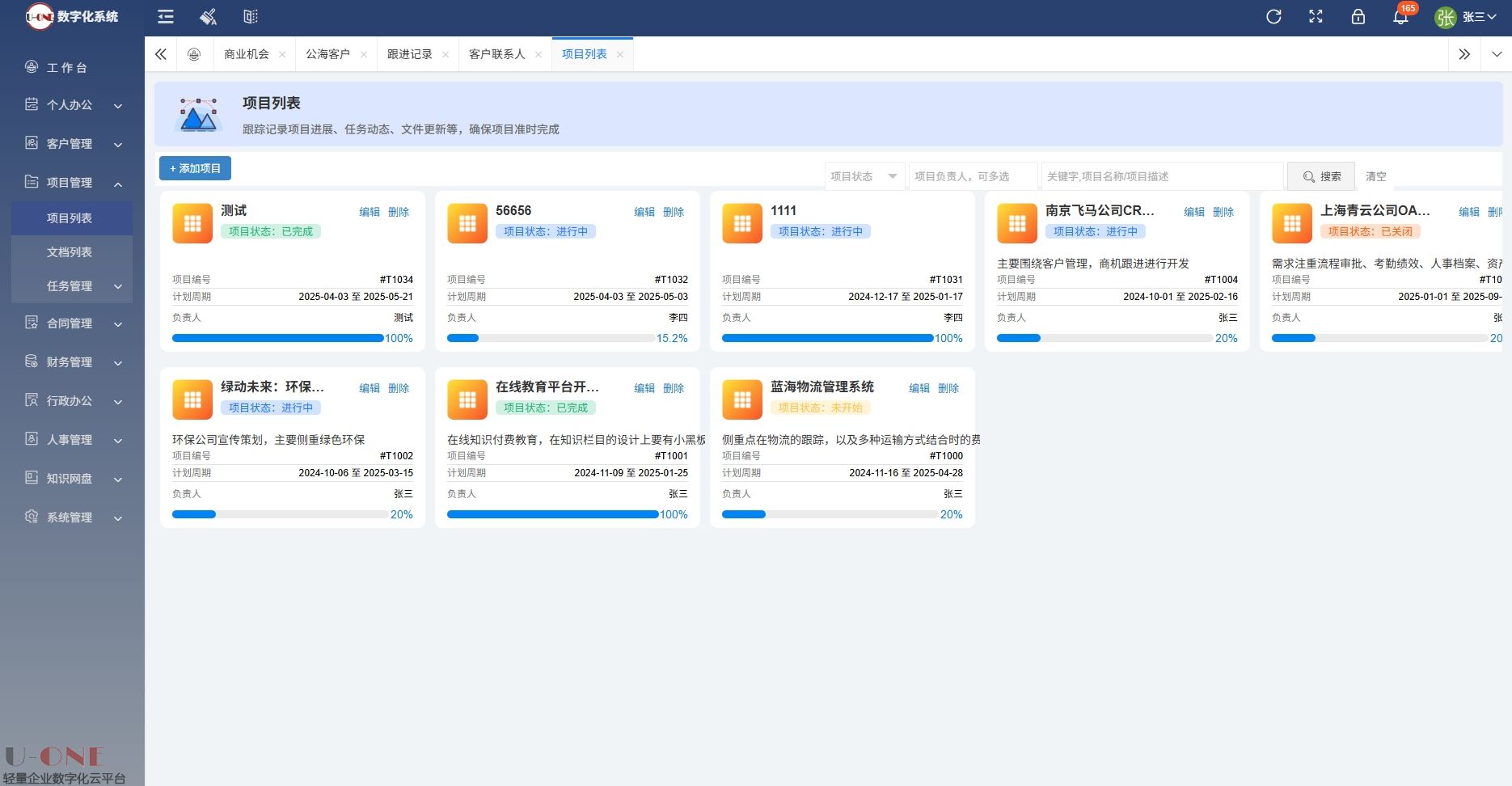
Task: Switch to the 跟进记录 tab
Action: [x=410, y=54]
